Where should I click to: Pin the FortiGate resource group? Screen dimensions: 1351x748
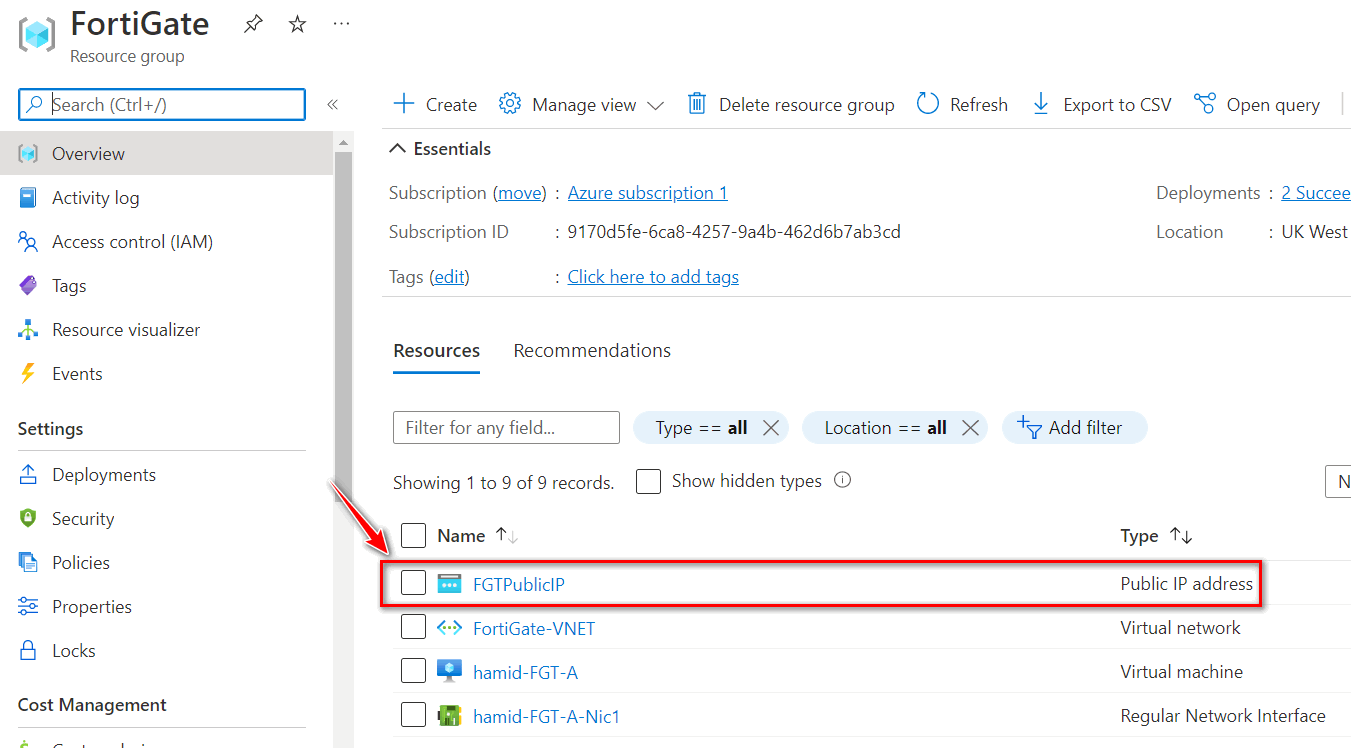[x=253, y=25]
